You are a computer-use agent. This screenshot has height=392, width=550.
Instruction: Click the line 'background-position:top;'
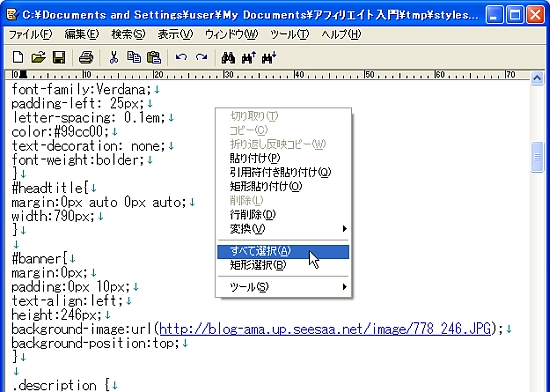tap(95, 343)
